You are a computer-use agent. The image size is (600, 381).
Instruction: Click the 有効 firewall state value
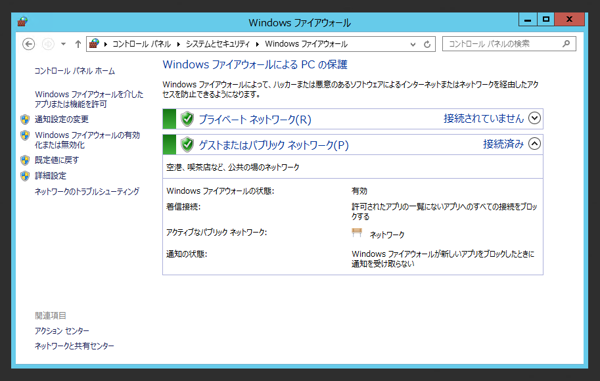(359, 191)
